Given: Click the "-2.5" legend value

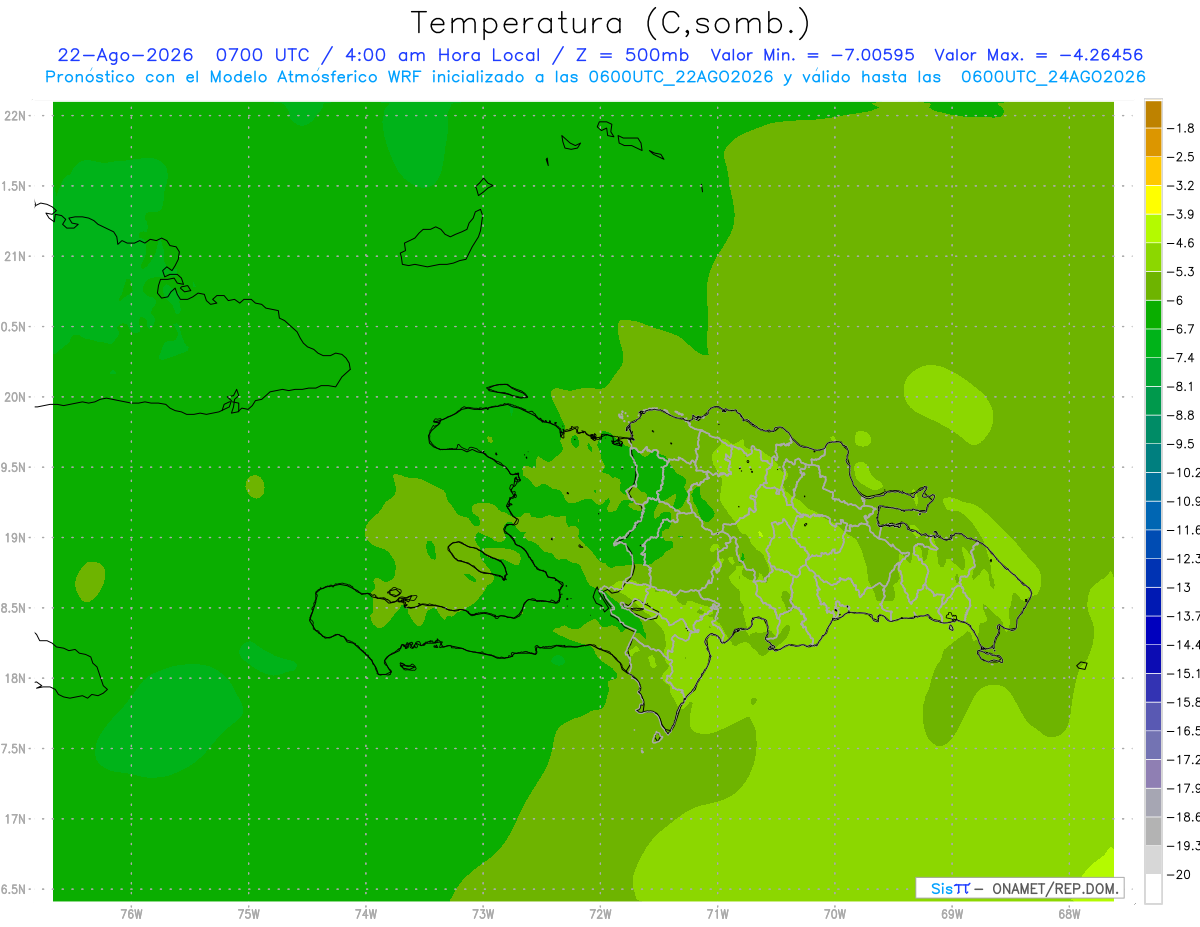Looking at the screenshot, I should click(x=1183, y=157).
